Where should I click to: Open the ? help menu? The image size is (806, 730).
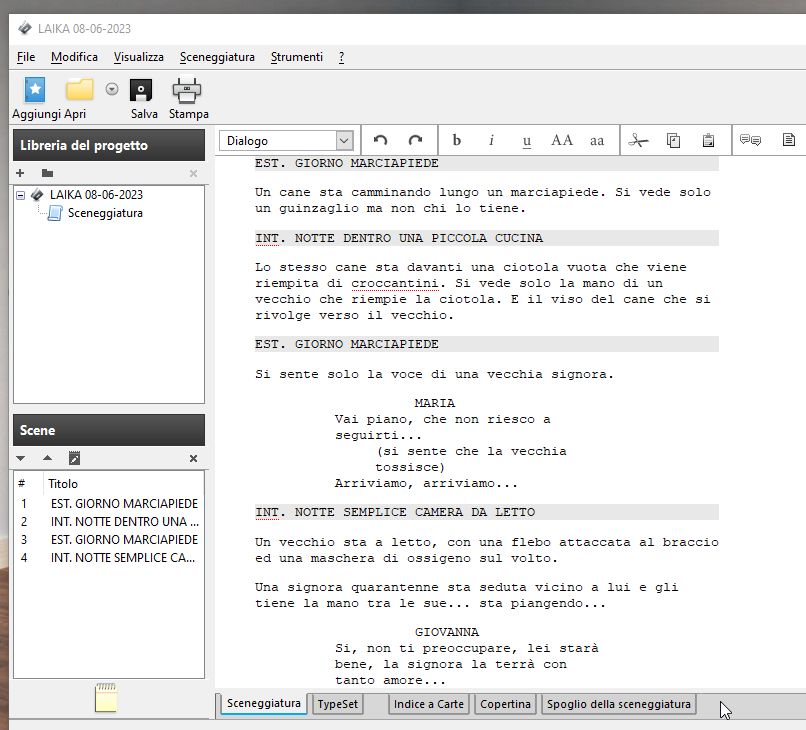click(x=341, y=57)
